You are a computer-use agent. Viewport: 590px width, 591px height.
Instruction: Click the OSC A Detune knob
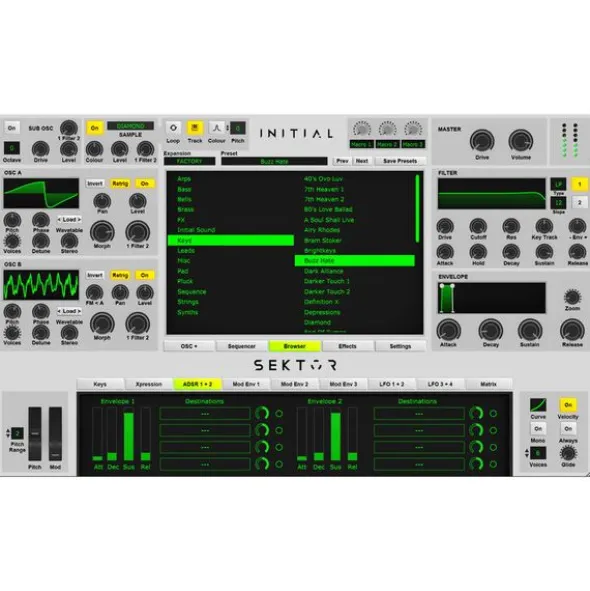(41, 241)
